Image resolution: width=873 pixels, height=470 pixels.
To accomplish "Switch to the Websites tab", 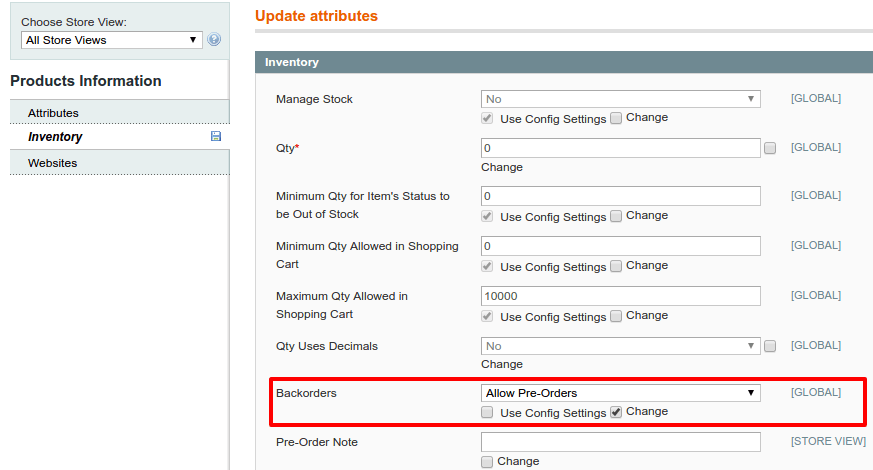I will point(52,163).
